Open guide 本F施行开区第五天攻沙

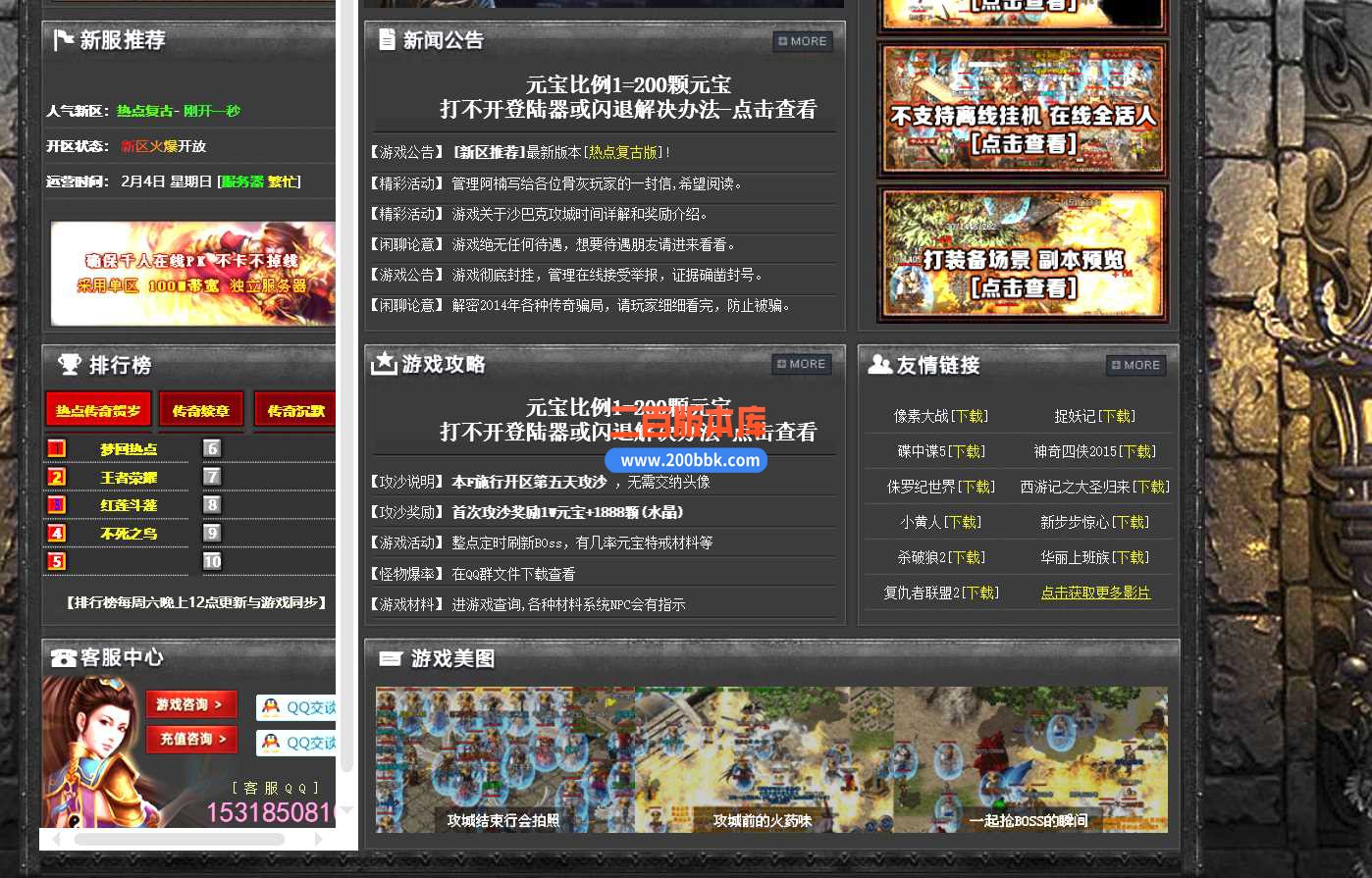coord(581,482)
